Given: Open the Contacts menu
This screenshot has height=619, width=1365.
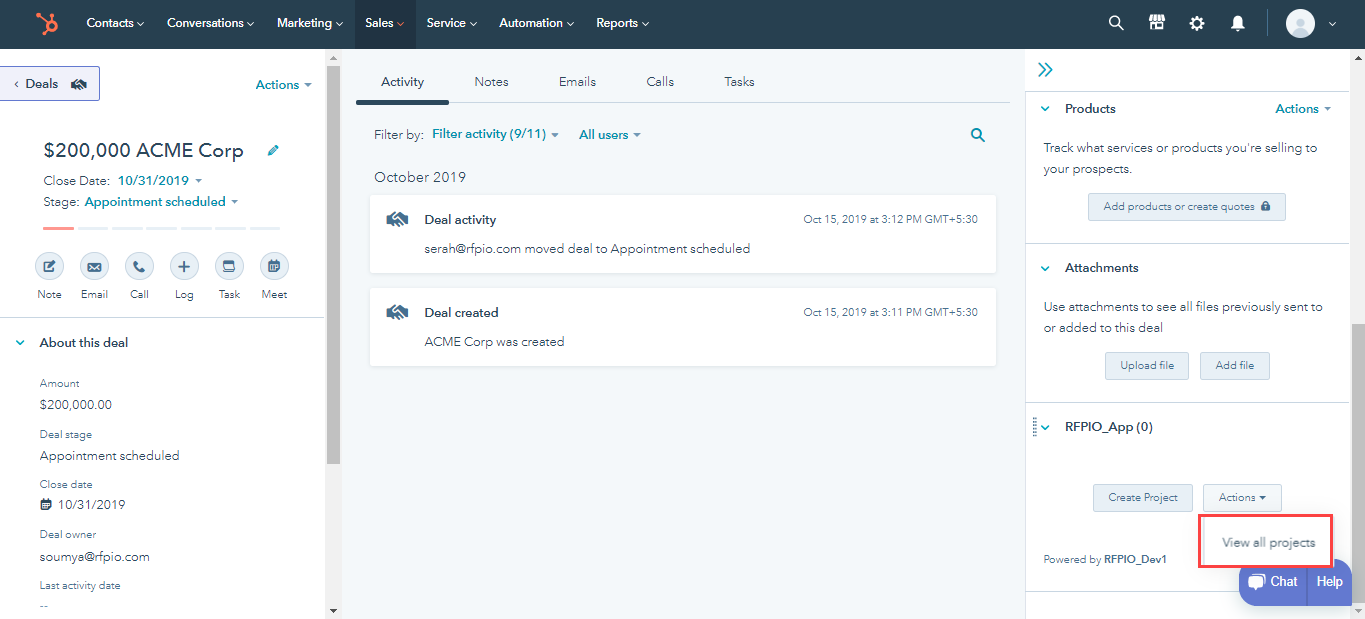Looking at the screenshot, I should pos(115,23).
